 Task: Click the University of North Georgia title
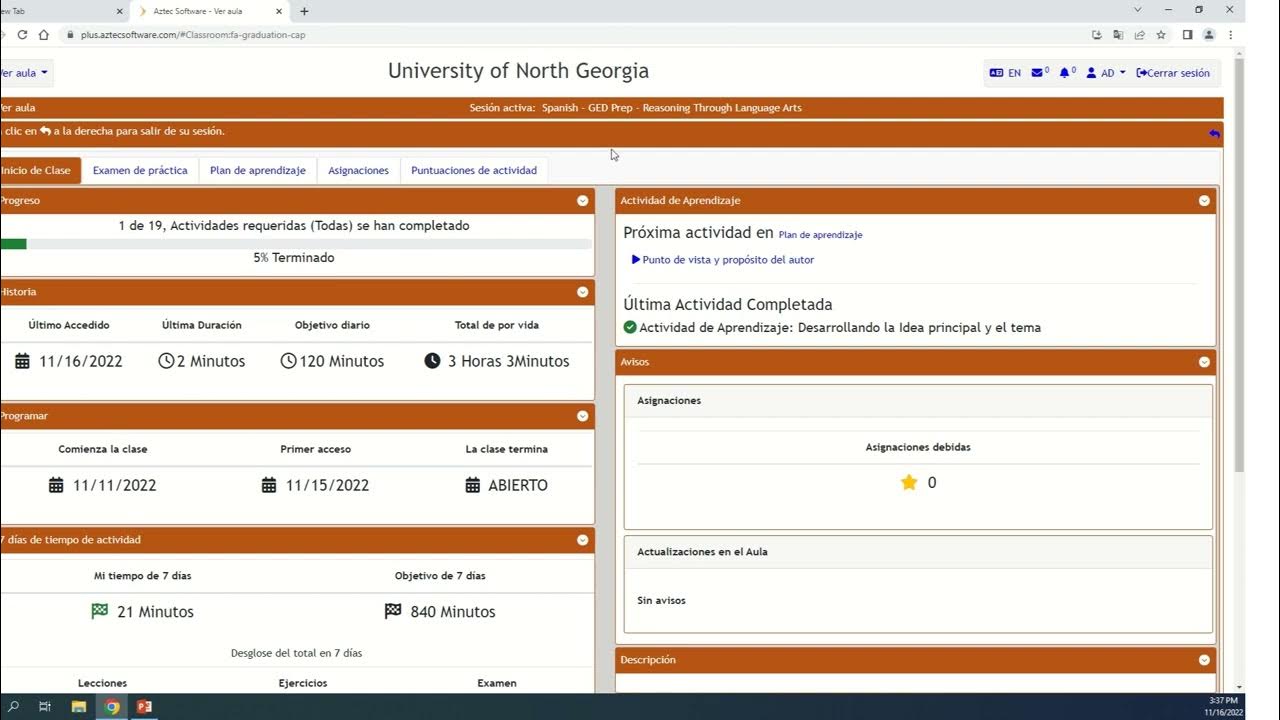point(518,71)
